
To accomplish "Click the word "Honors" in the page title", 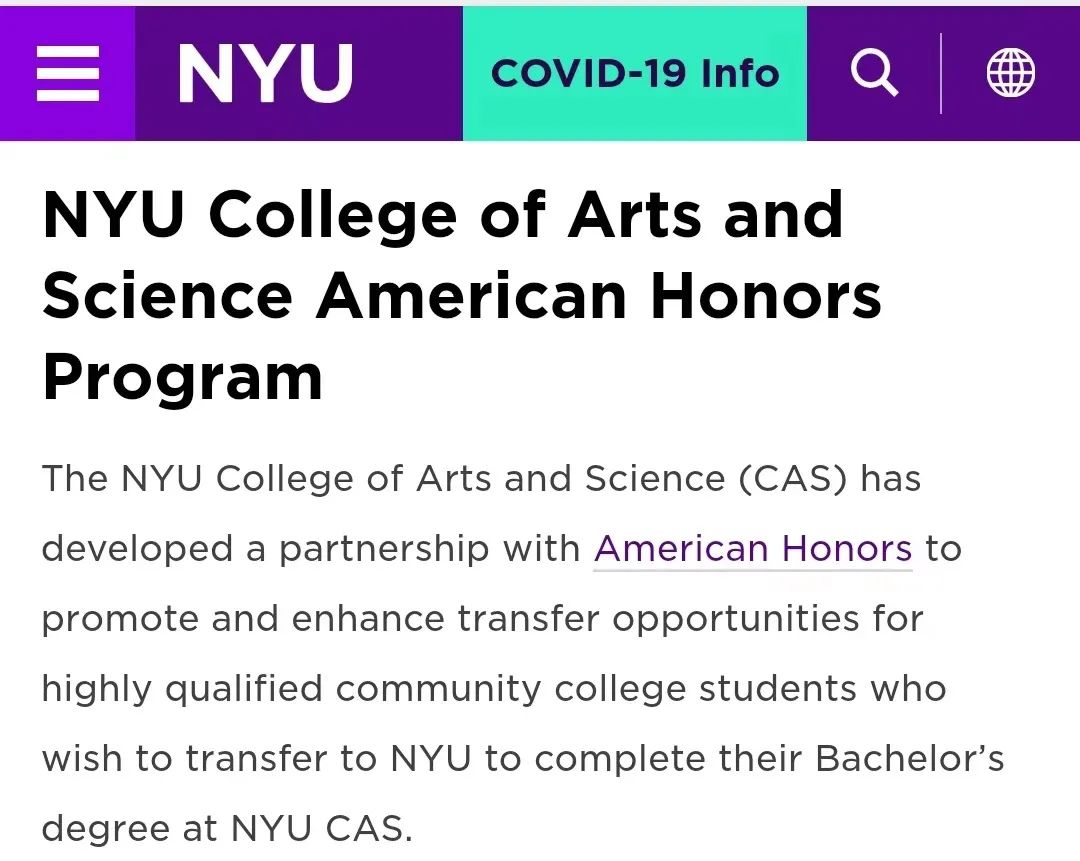I will click(x=767, y=296).
